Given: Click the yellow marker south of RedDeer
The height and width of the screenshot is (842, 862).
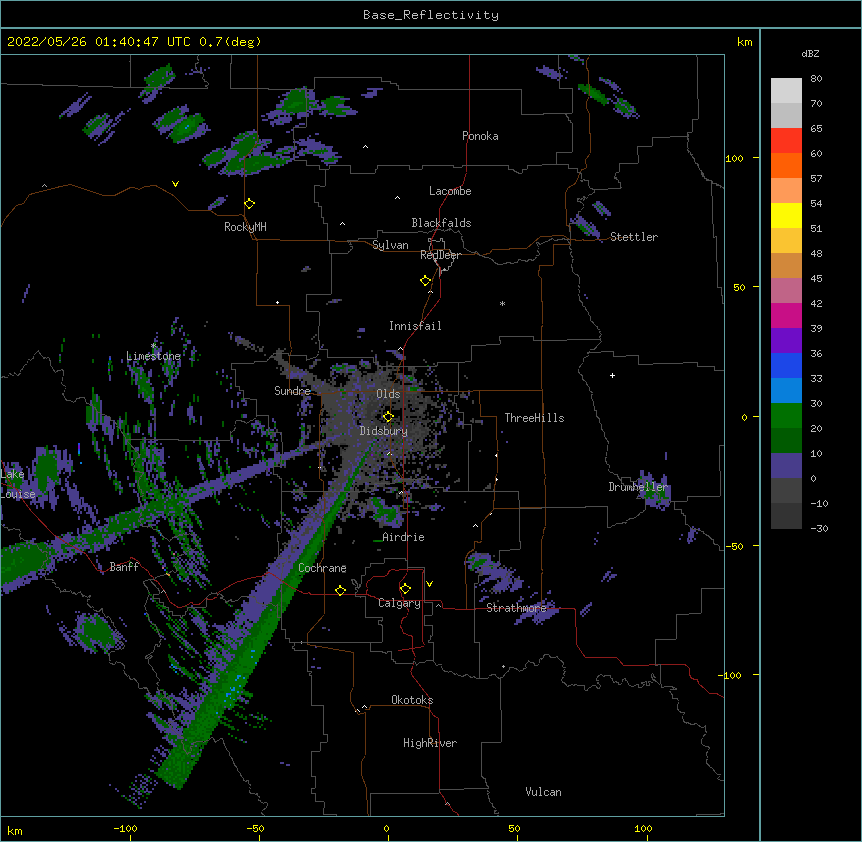Looking at the screenshot, I should coord(426,281).
